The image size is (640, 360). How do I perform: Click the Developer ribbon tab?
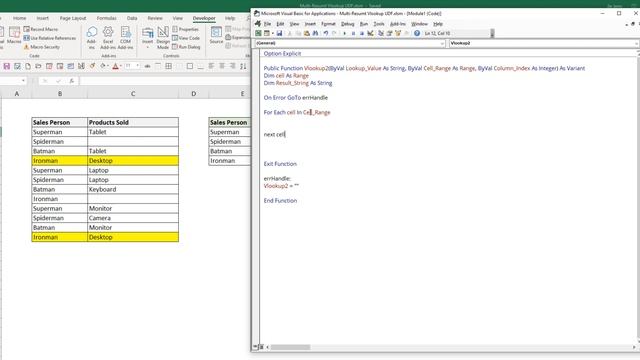[x=204, y=18]
